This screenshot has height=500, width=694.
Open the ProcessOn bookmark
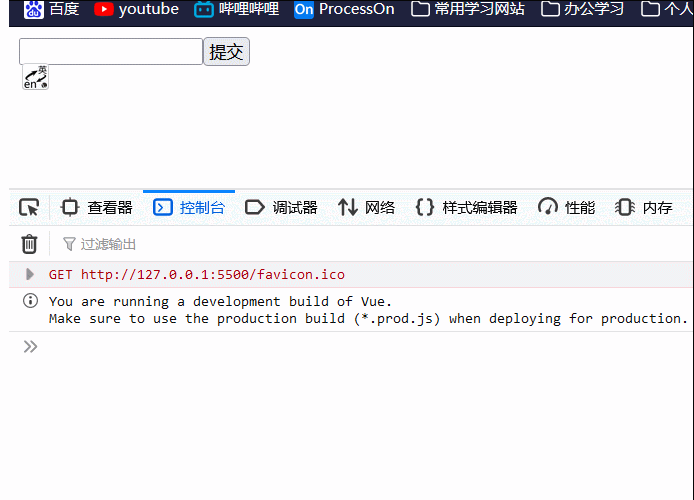click(344, 9)
